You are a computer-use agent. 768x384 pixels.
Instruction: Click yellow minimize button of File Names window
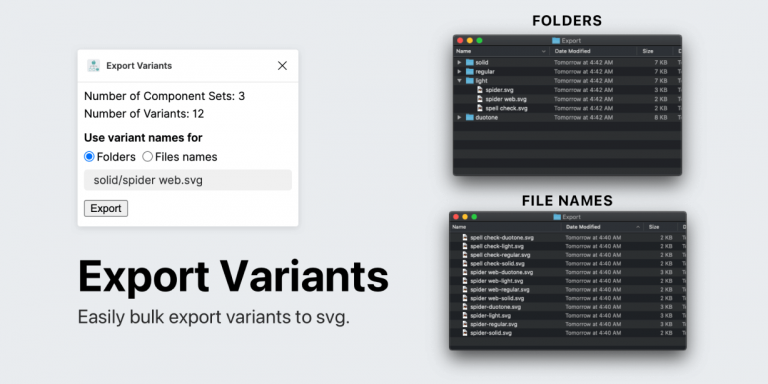(465, 217)
